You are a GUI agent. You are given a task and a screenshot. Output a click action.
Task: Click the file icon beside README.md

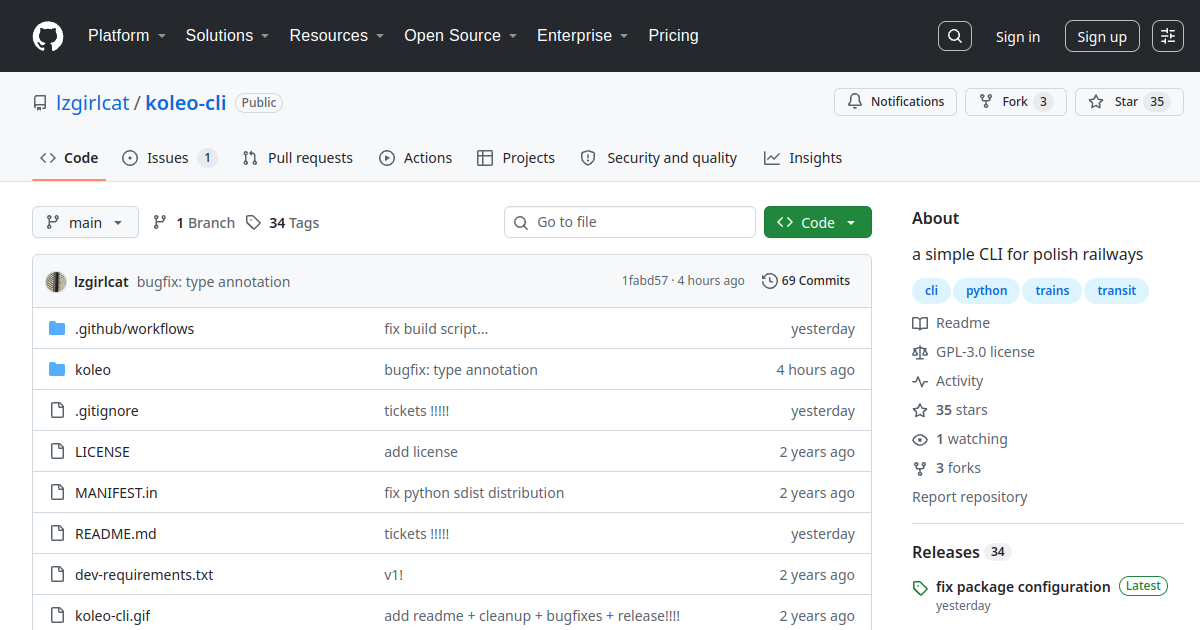(x=57, y=534)
